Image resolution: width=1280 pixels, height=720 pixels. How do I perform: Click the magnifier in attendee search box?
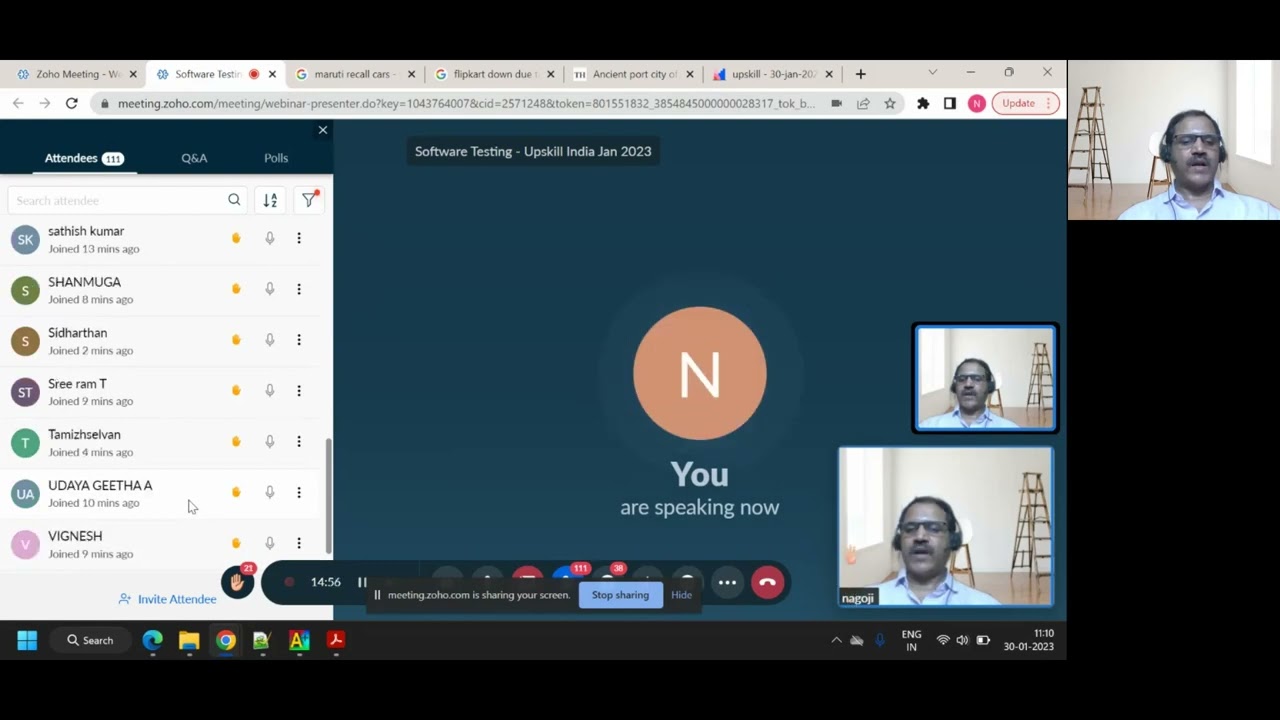click(x=234, y=200)
